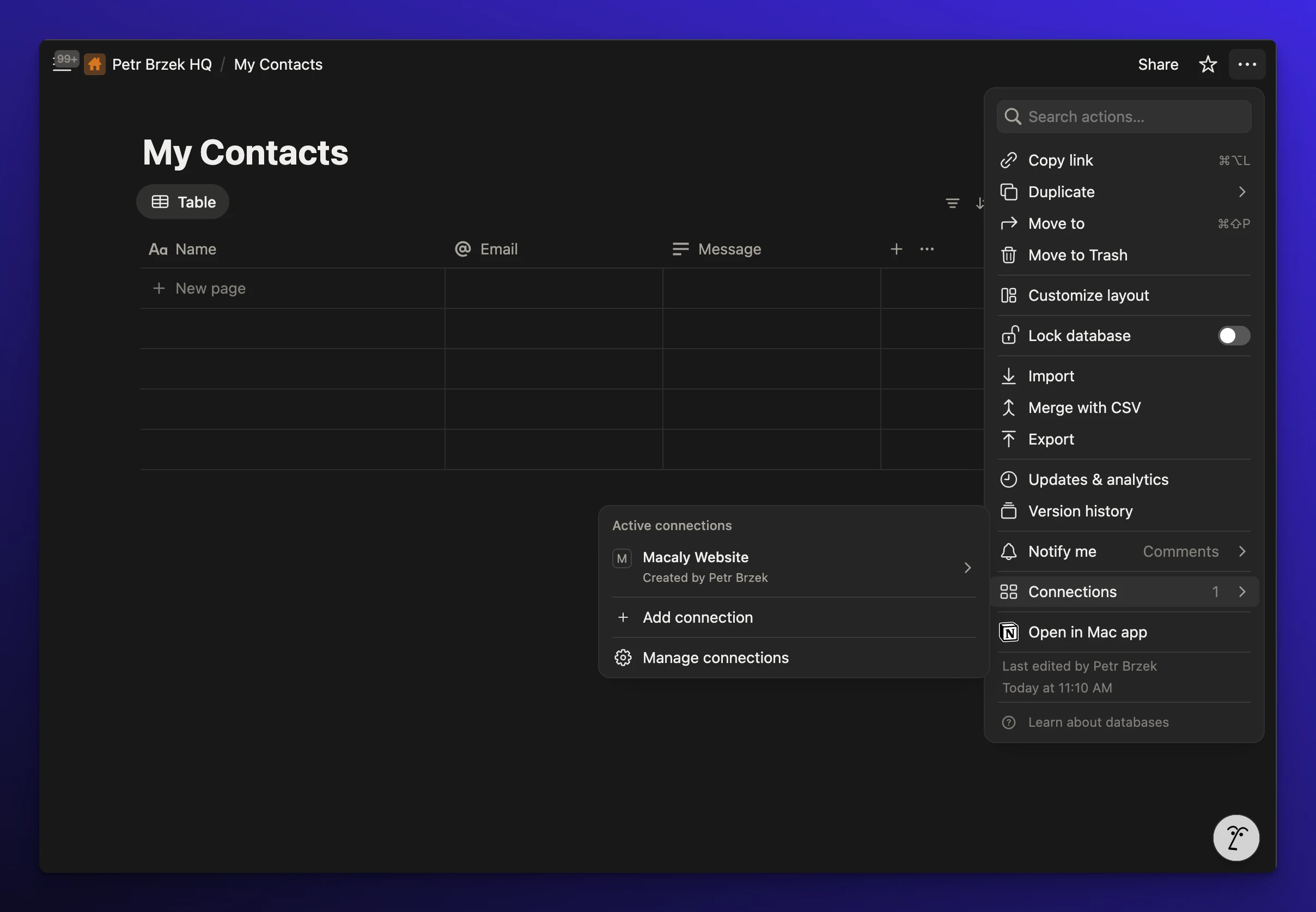Open the table header ellipsis options icon
This screenshot has height=912, width=1316.
[927, 248]
